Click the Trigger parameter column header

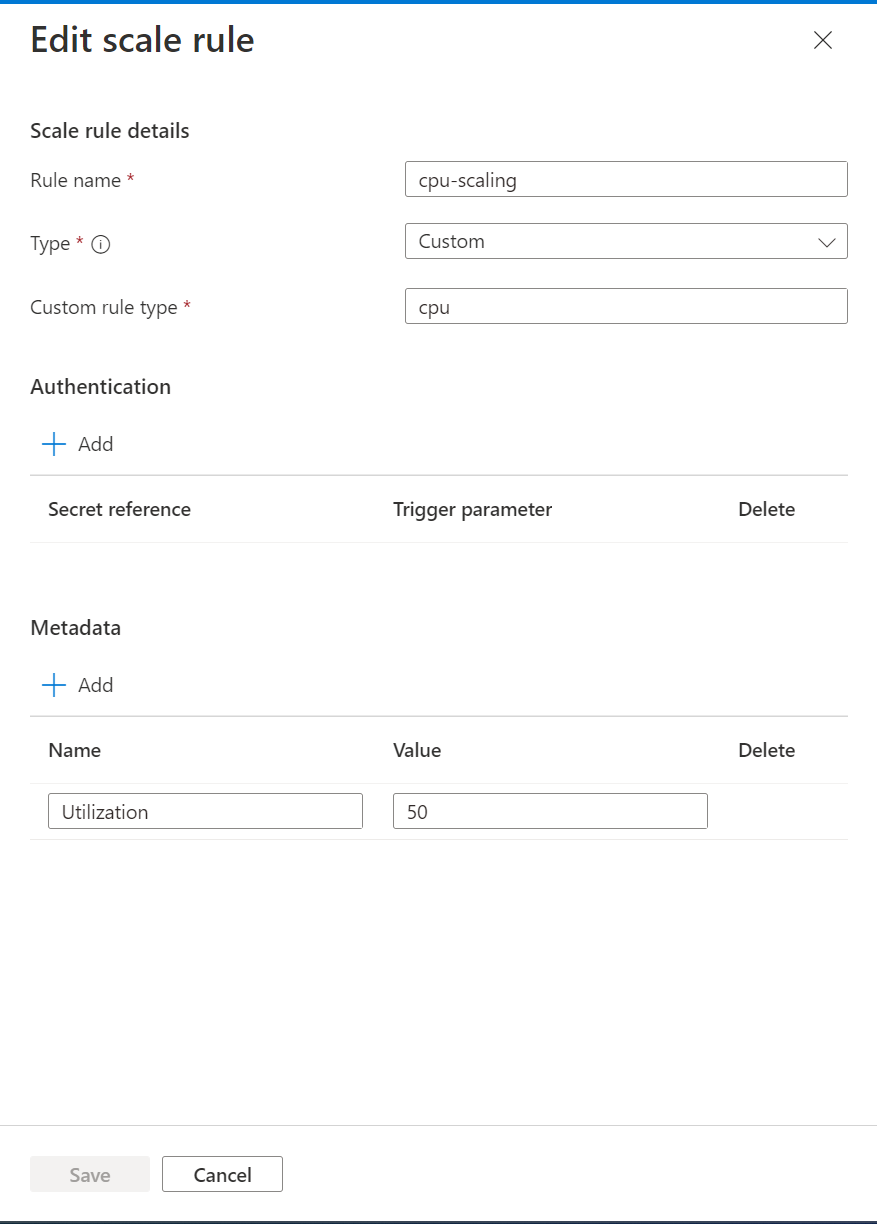pyautogui.click(x=472, y=509)
